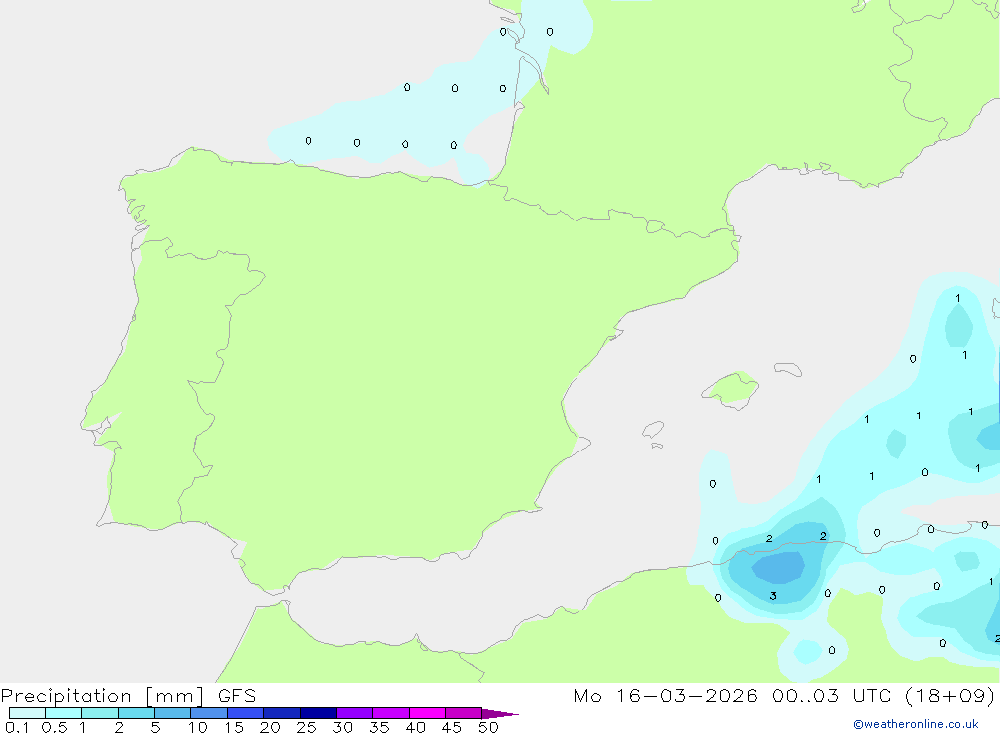Click the "40" legend scale label

point(416,727)
